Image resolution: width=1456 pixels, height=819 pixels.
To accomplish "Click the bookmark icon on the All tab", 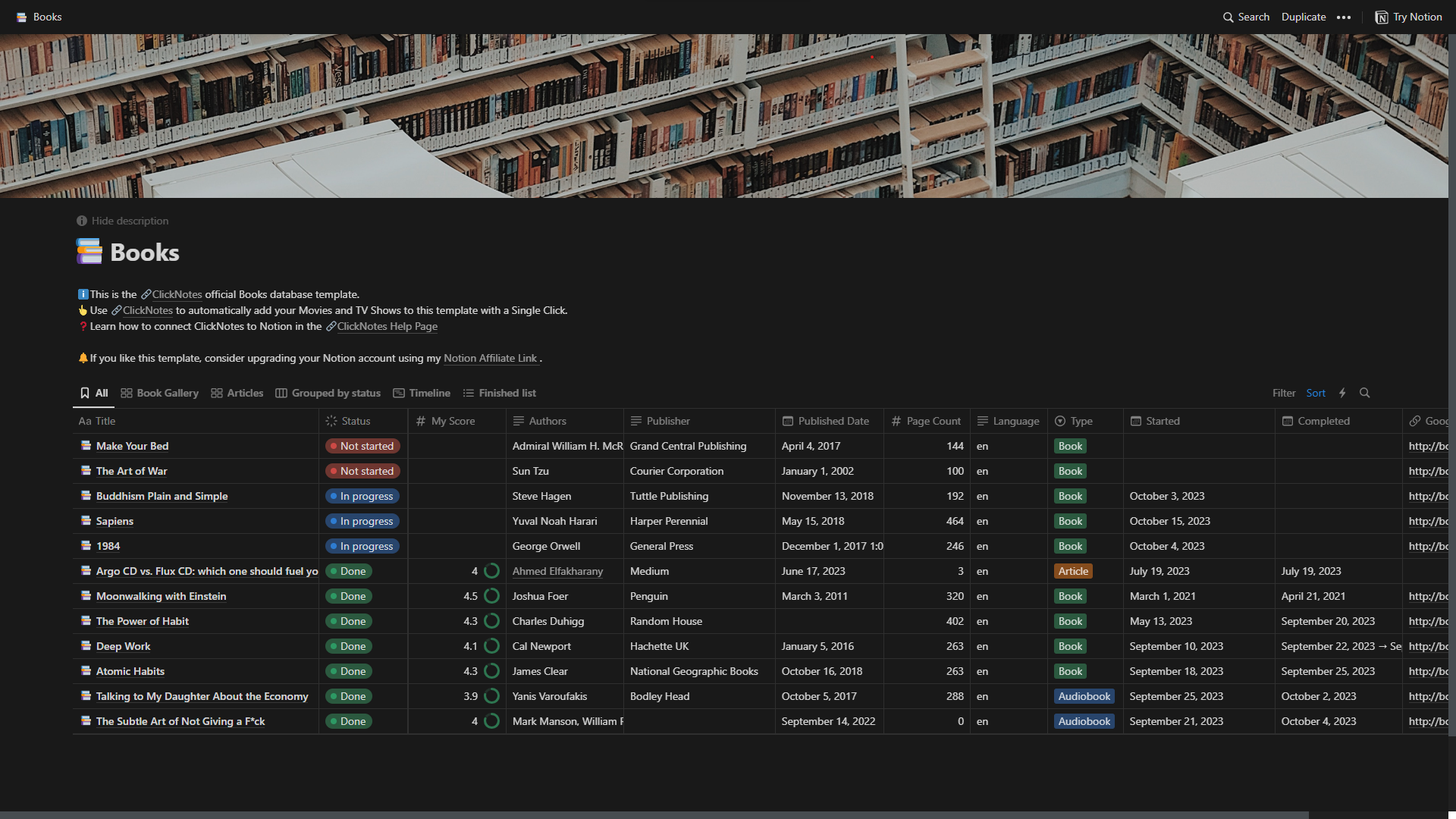I will (x=85, y=393).
